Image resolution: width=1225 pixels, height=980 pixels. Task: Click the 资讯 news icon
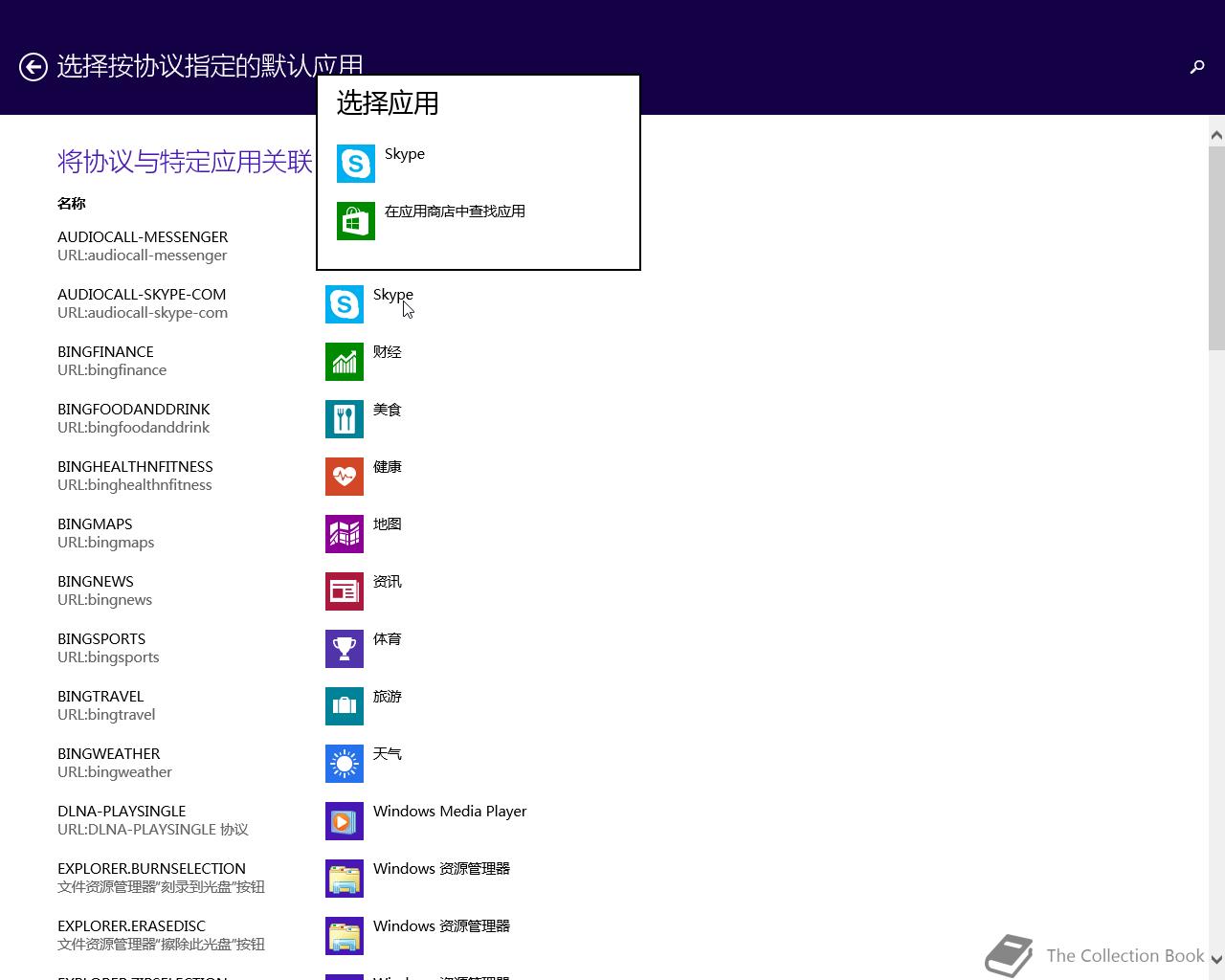point(345,591)
